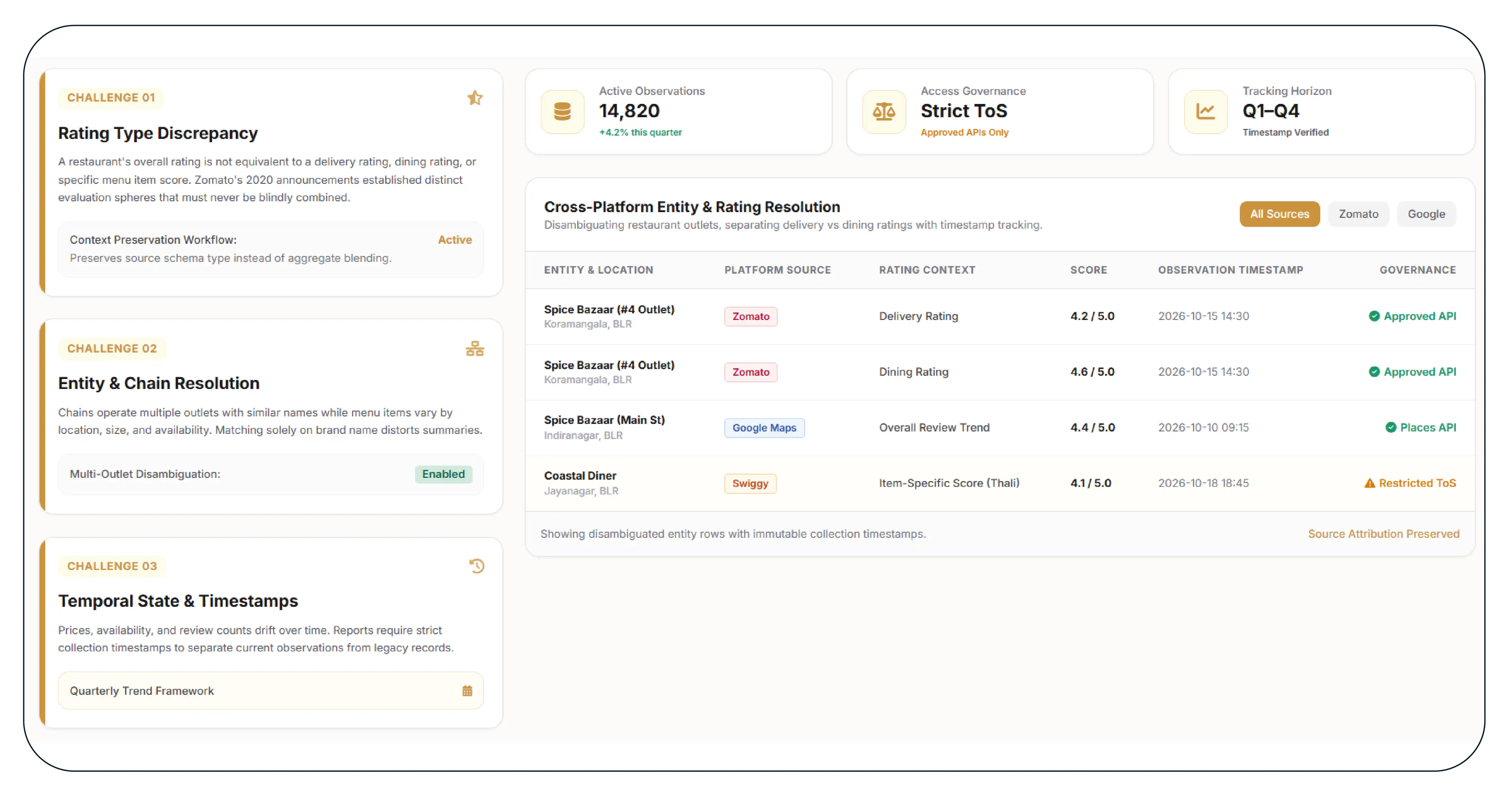Click the Zomato badge in Delivery Rating row
The height and width of the screenshot is (796, 1512).
click(x=751, y=316)
